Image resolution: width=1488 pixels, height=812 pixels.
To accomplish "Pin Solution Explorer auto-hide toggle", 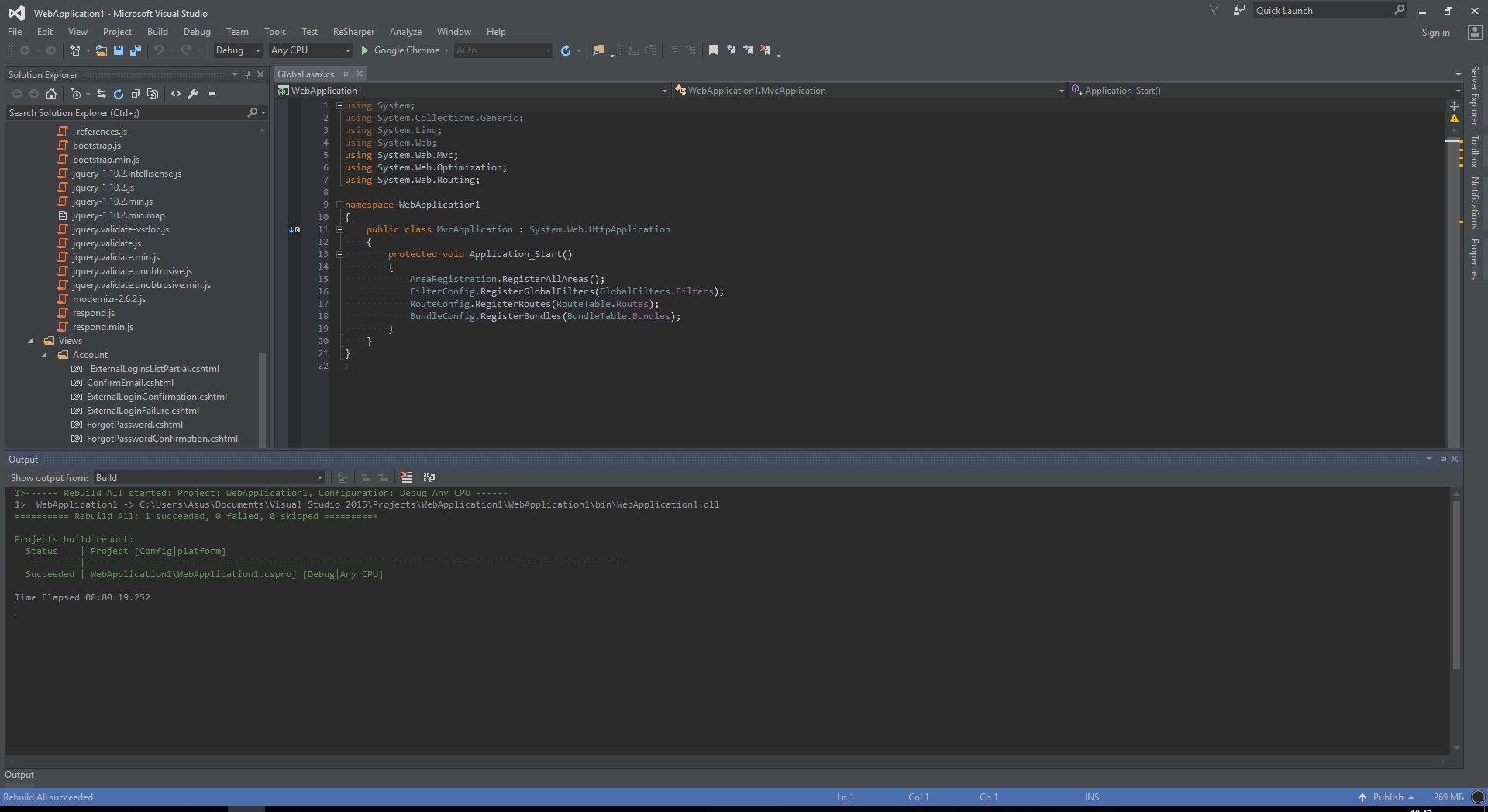I will 247,74.
